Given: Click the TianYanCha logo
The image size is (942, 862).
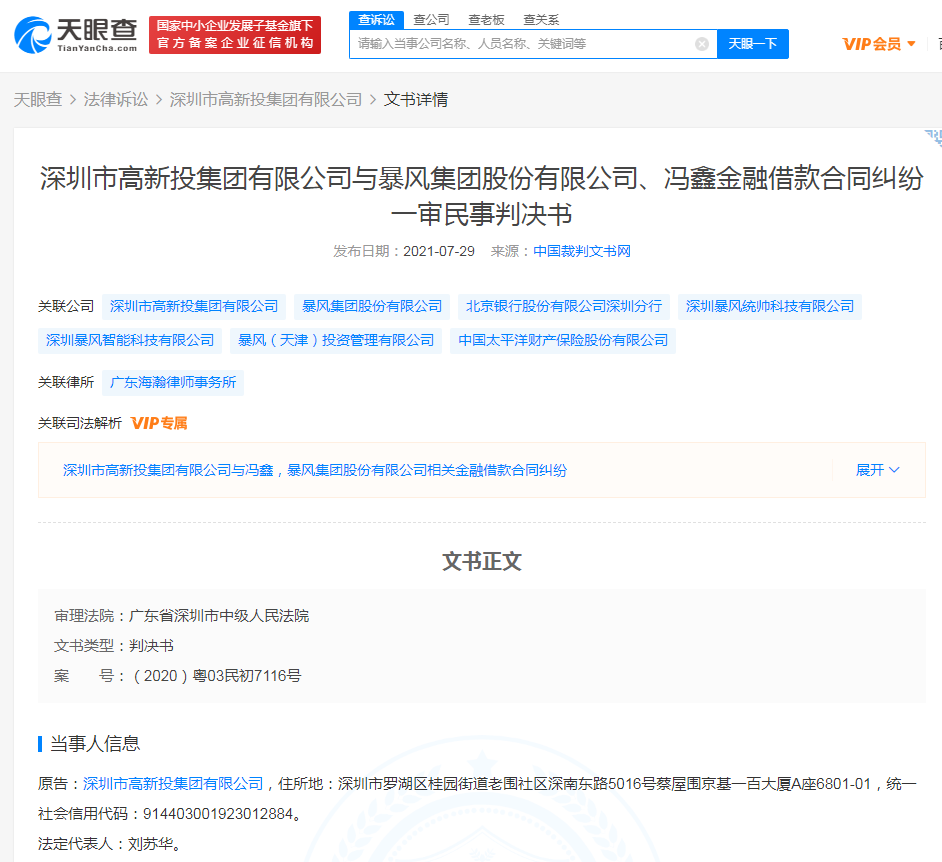Looking at the screenshot, I should click(76, 35).
